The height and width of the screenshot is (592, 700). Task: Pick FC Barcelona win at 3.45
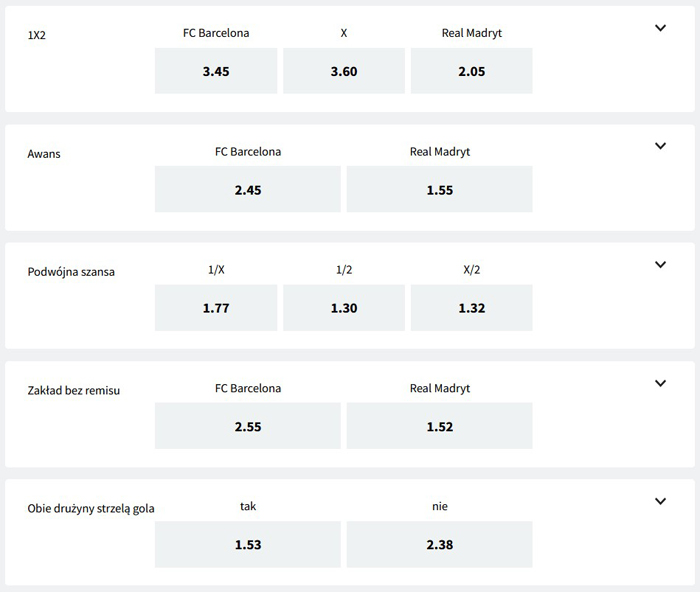(216, 71)
